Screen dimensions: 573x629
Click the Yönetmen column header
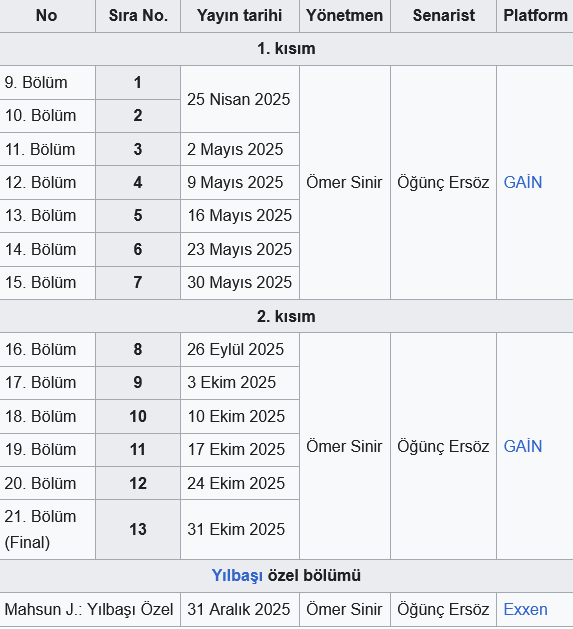click(x=345, y=16)
